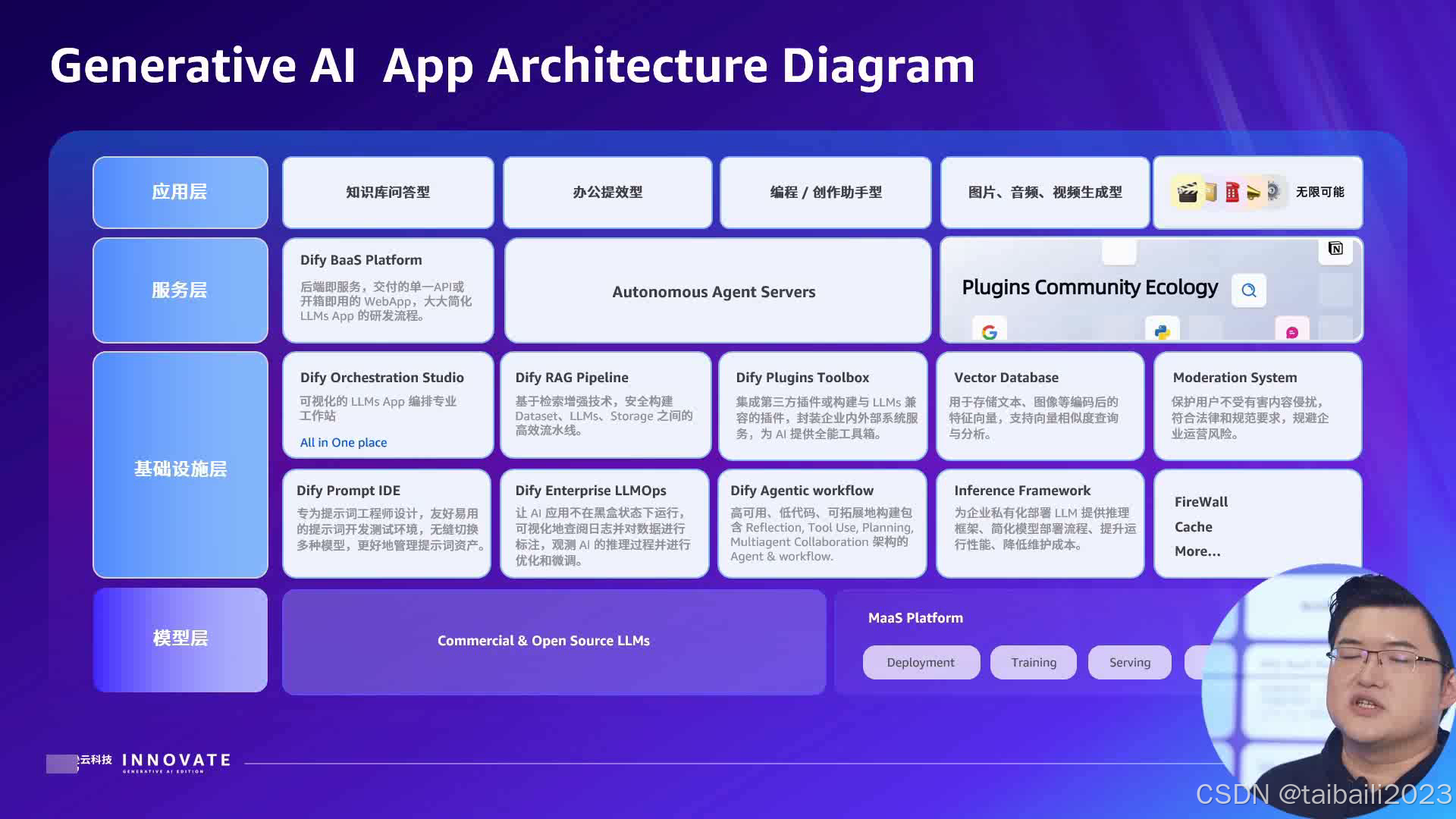1456x819 pixels.
Task: Click the Python logo plugin icon
Action: [1162, 331]
